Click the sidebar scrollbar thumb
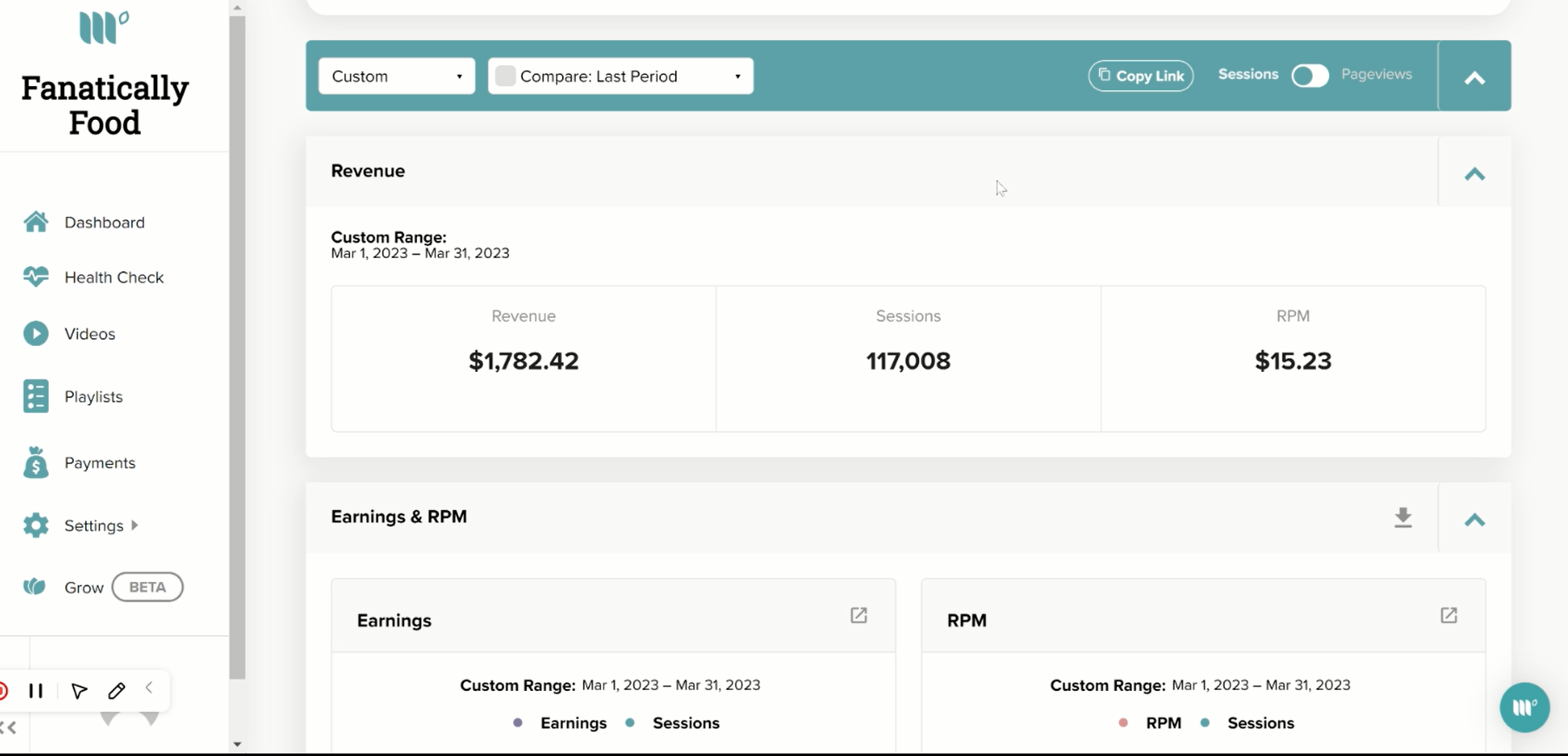 click(237, 348)
